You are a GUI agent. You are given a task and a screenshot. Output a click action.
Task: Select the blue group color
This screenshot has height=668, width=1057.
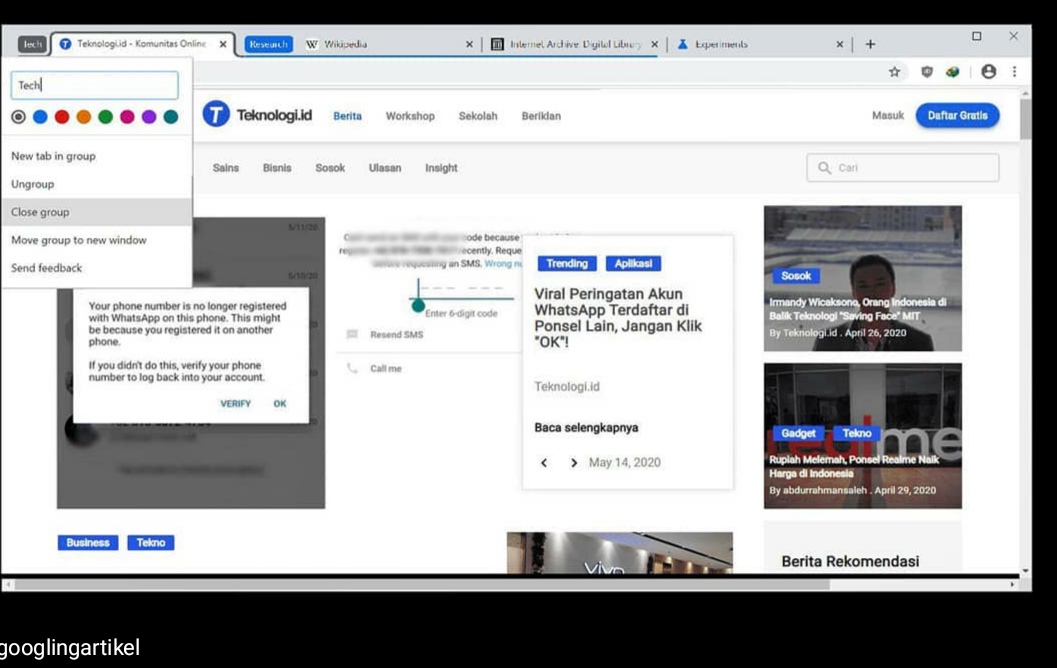[x=40, y=117]
